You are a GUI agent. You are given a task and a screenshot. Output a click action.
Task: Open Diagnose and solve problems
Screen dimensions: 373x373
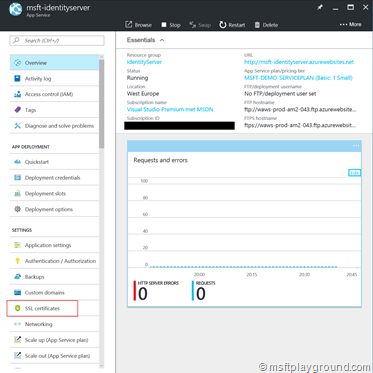point(54,126)
